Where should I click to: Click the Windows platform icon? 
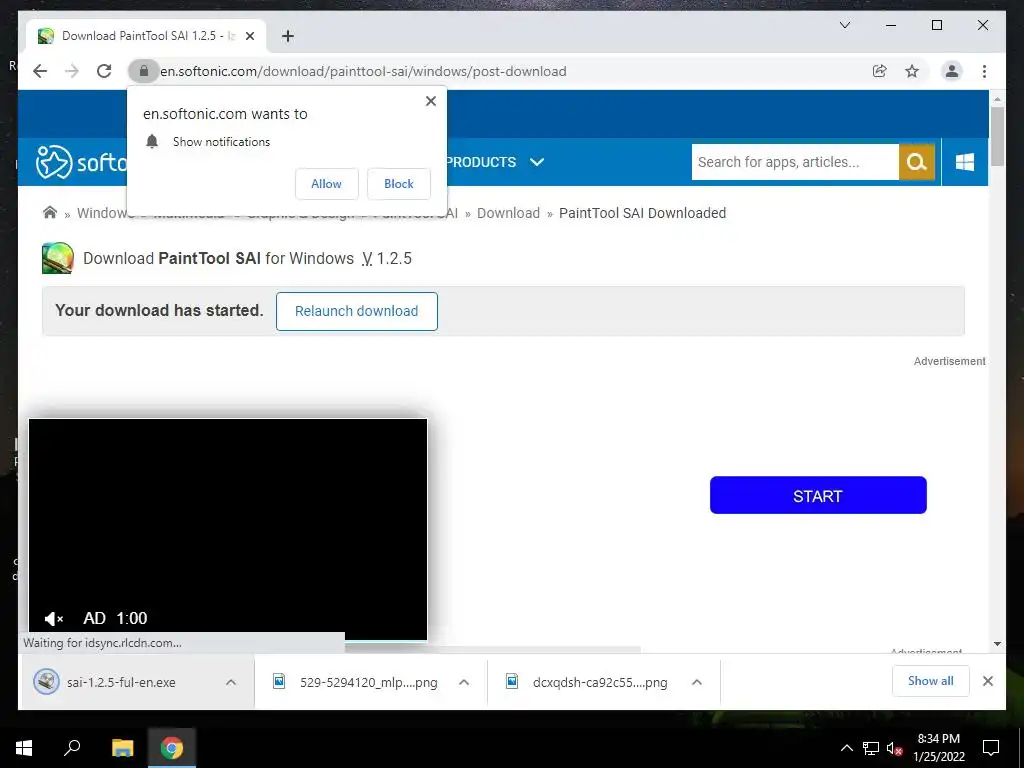tap(965, 162)
